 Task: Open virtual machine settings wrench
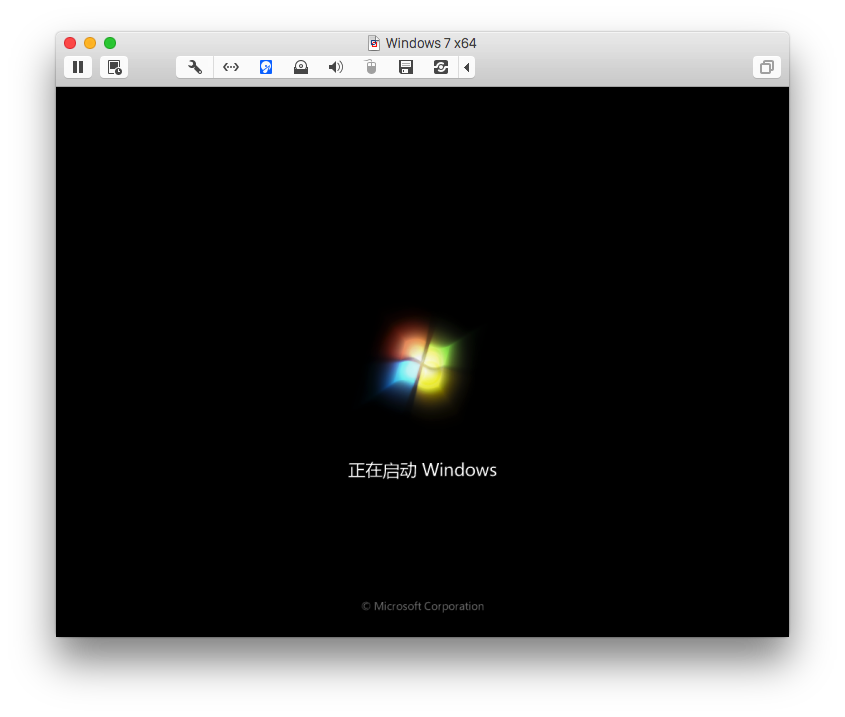(x=195, y=67)
